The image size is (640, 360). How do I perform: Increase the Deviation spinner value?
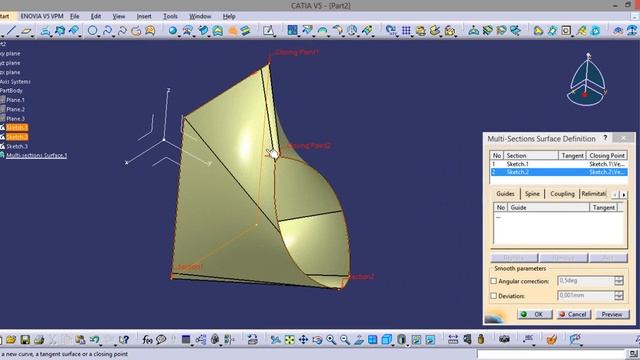[619, 293]
